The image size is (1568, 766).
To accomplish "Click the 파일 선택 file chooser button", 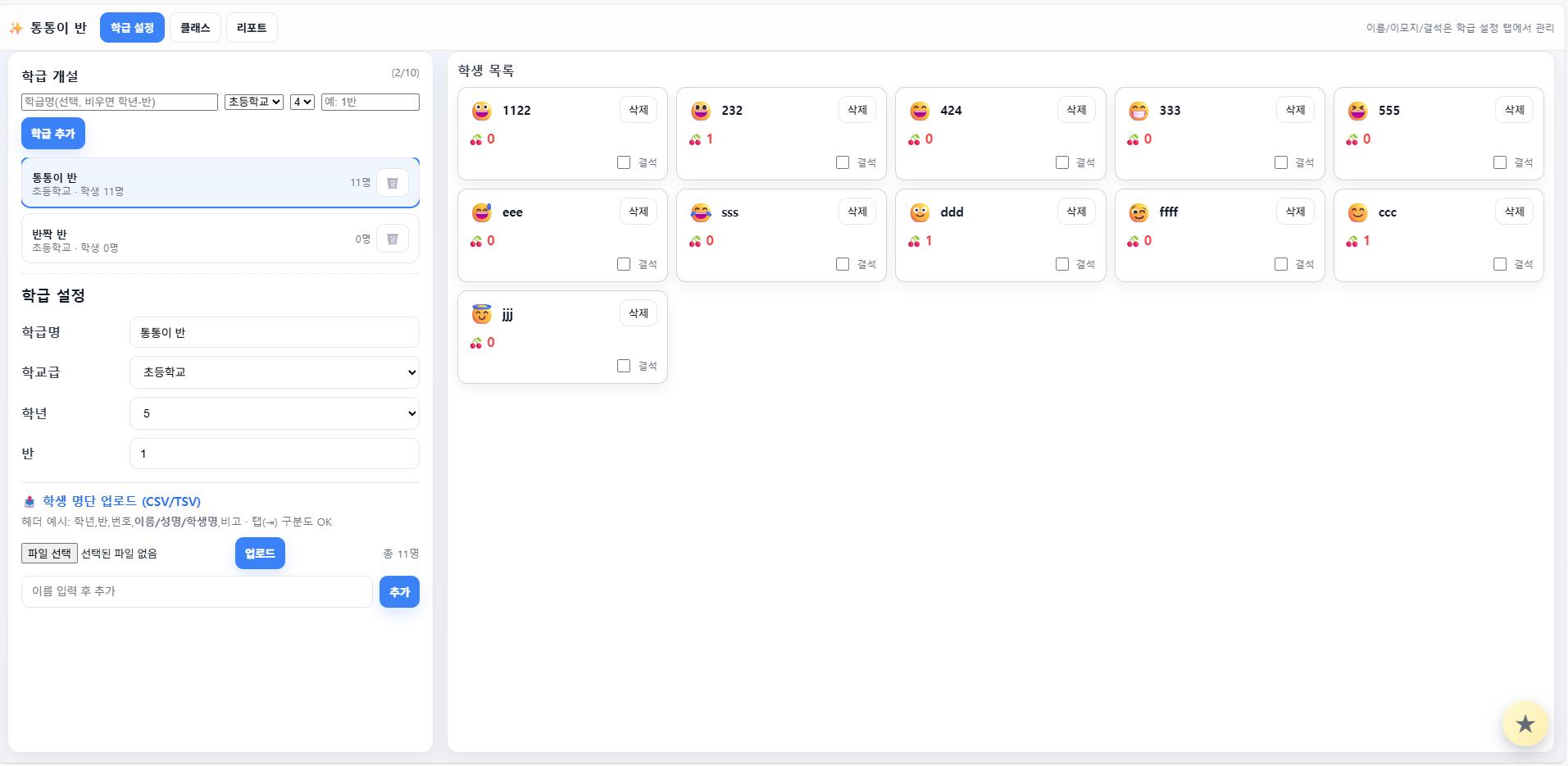I will coord(49,554).
